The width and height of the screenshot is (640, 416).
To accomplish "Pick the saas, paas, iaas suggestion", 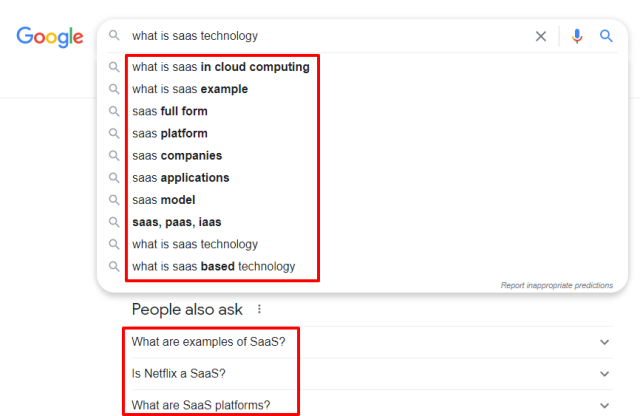I will pos(177,222).
